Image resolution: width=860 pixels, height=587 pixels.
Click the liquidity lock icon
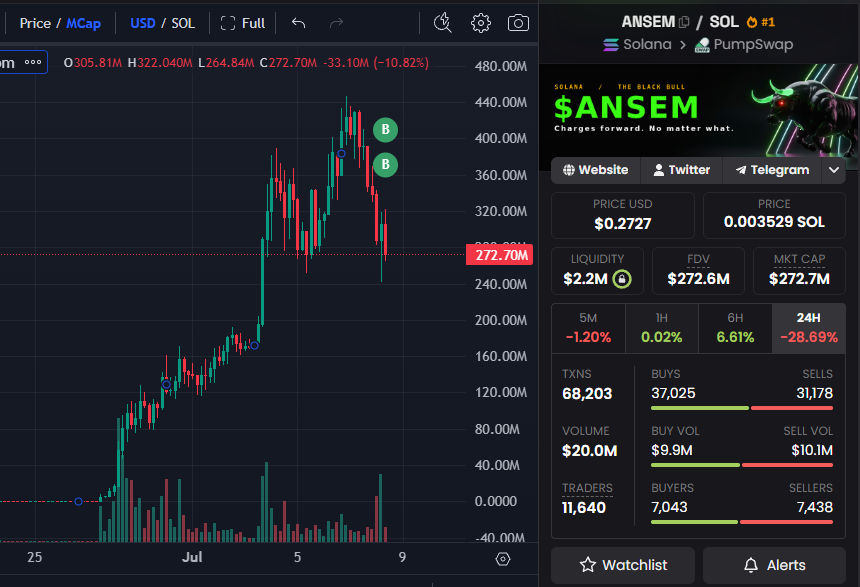(622, 279)
